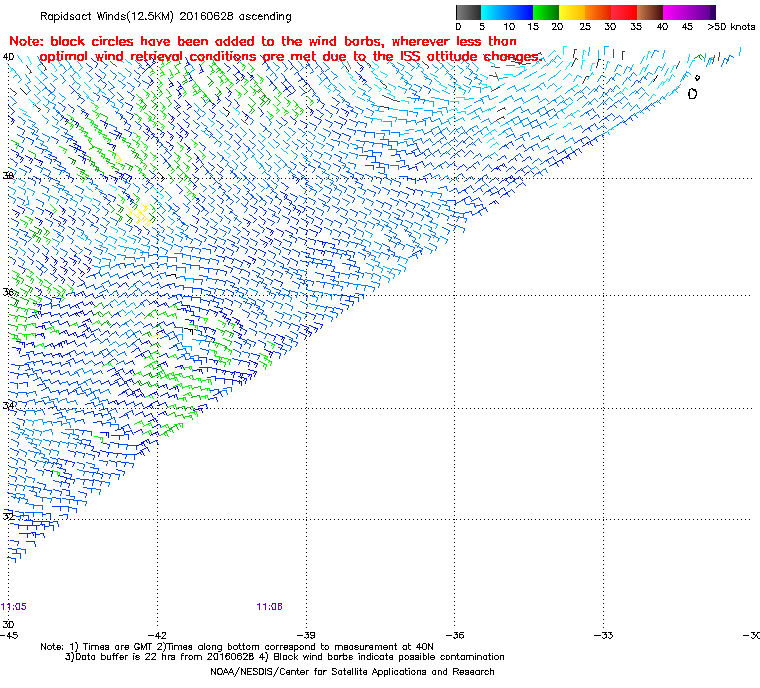Click the 'Data buffer is 22 hrs' footnote line
Screen dimensions: 760x688
[x=285, y=657]
